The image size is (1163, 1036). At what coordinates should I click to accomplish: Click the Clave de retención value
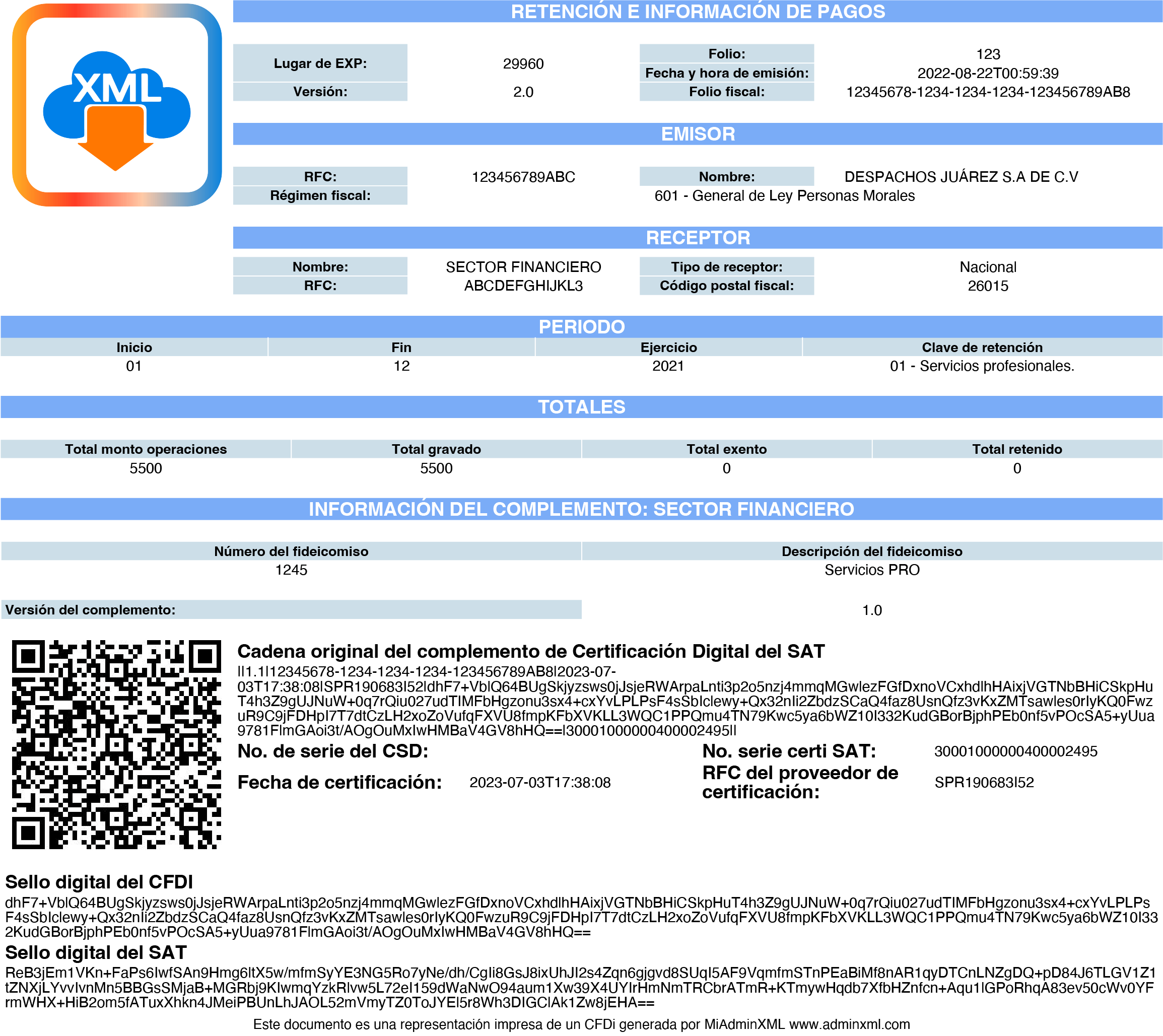click(982, 366)
